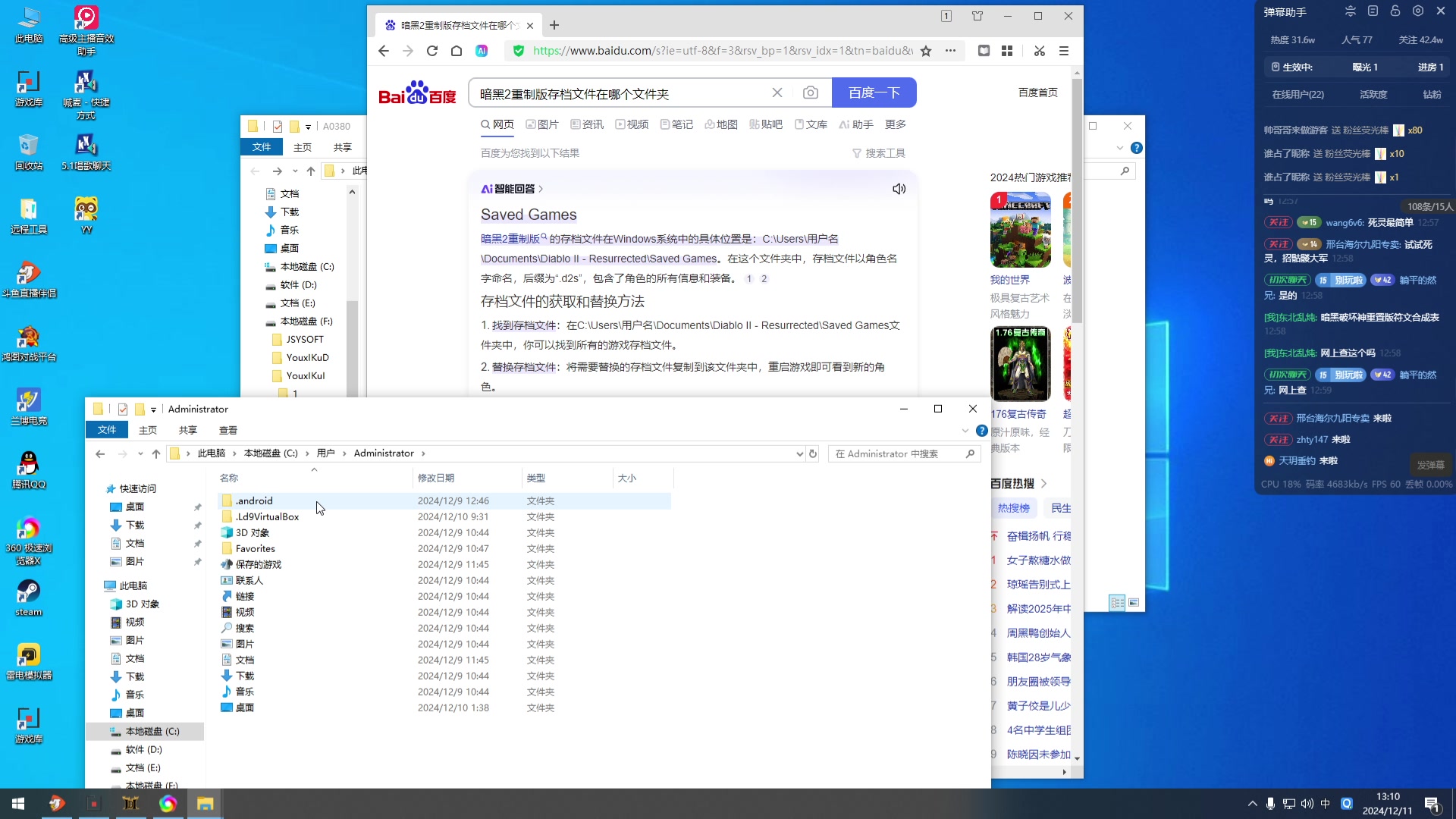Clear the Baidu search box text
The image size is (1456, 819).
point(777,93)
